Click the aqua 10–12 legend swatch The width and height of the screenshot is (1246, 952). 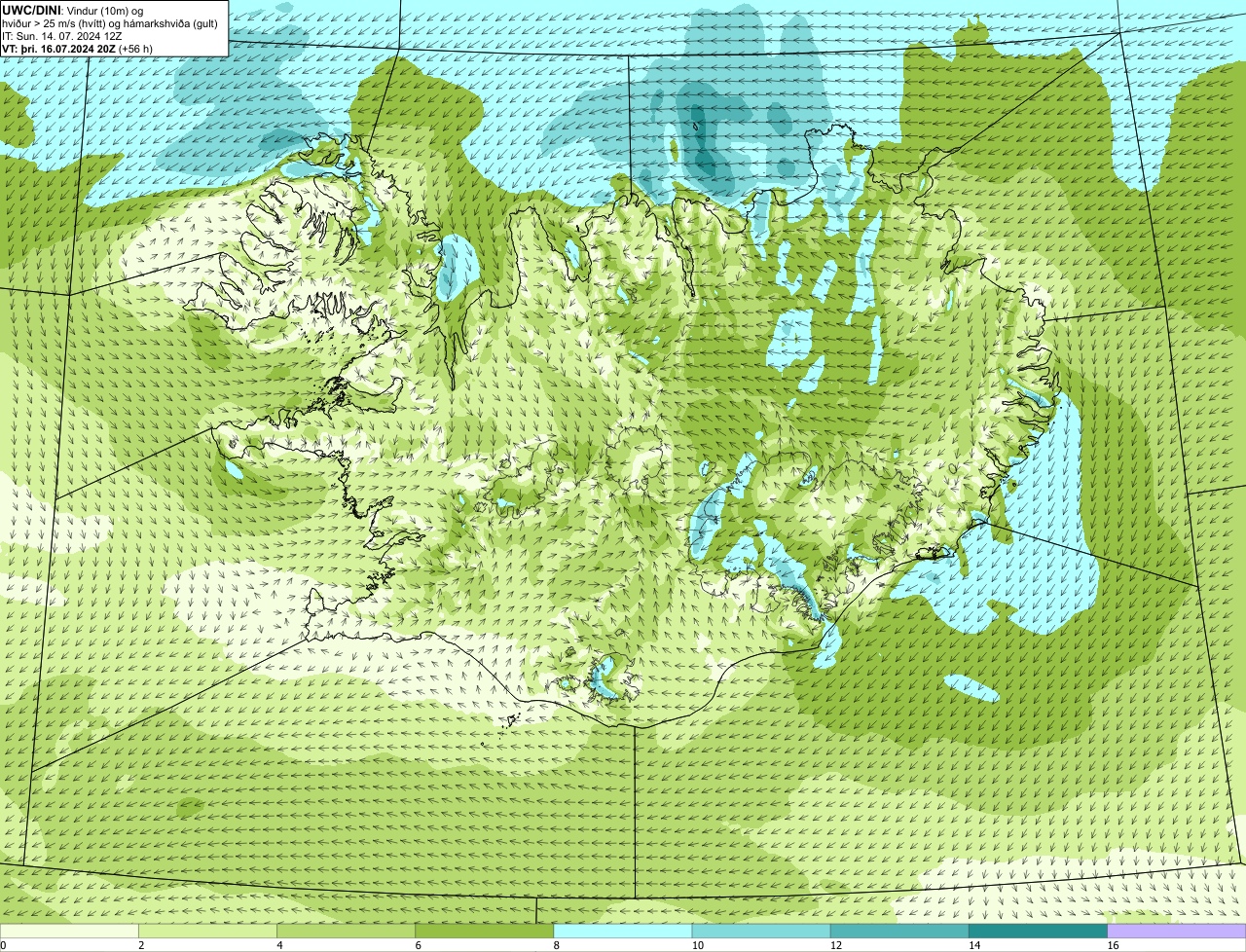point(761,931)
